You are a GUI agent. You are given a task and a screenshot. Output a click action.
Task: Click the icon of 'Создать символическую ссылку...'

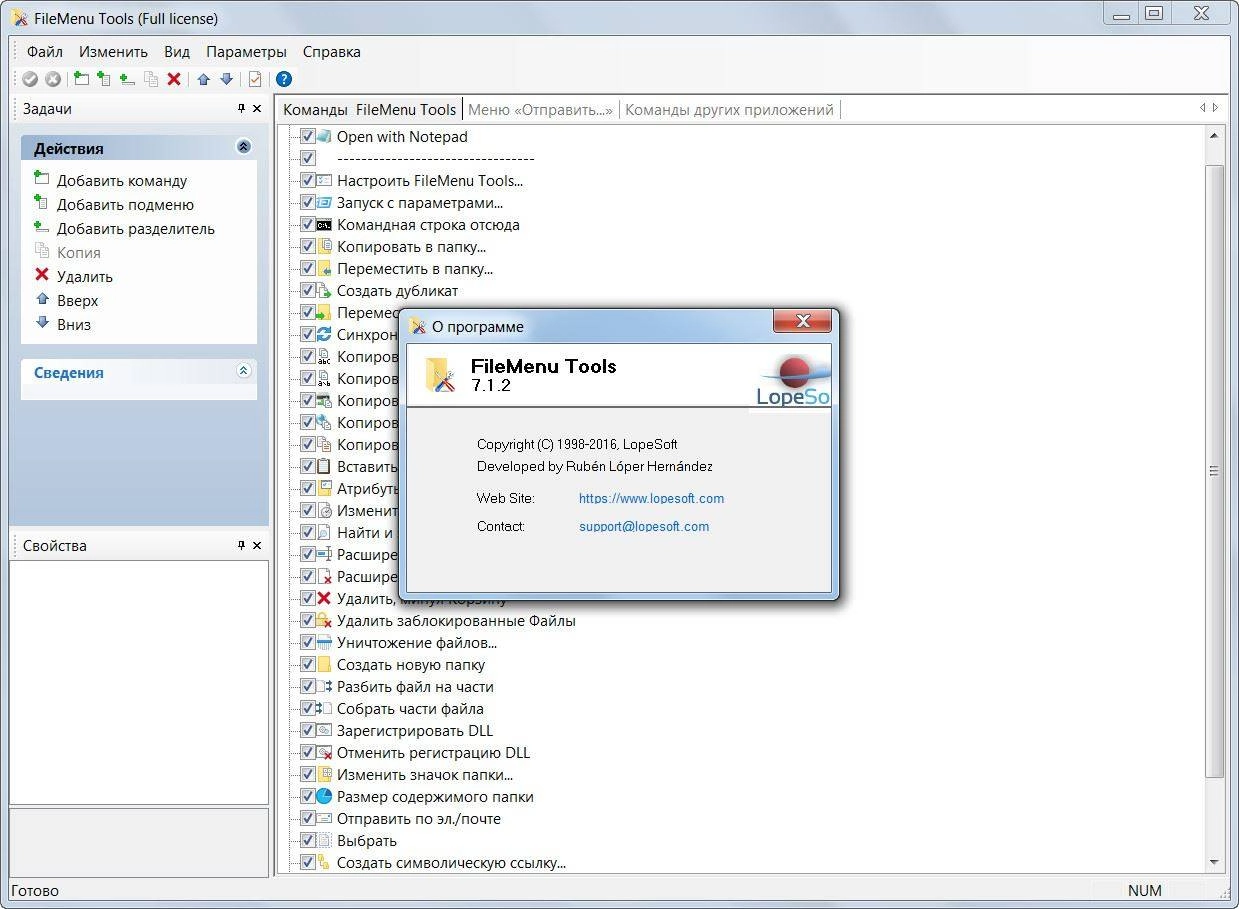tap(324, 863)
